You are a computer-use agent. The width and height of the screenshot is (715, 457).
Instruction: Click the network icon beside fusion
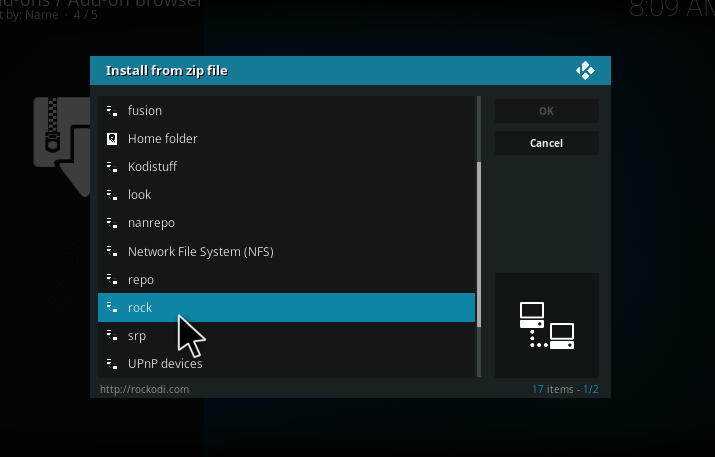coord(112,111)
